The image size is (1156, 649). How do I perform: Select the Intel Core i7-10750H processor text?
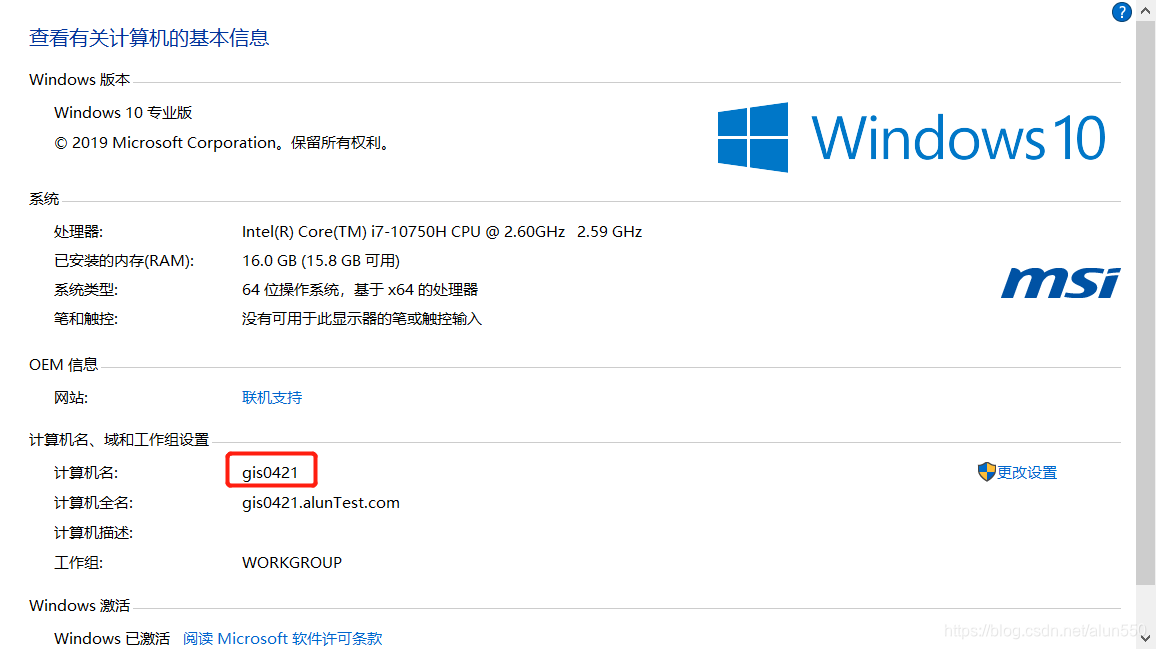[x=442, y=232]
